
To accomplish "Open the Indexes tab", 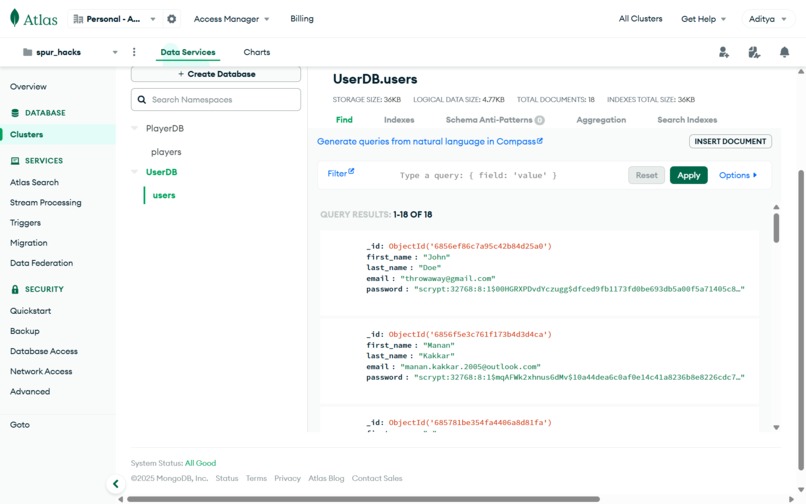I will click(x=399, y=120).
